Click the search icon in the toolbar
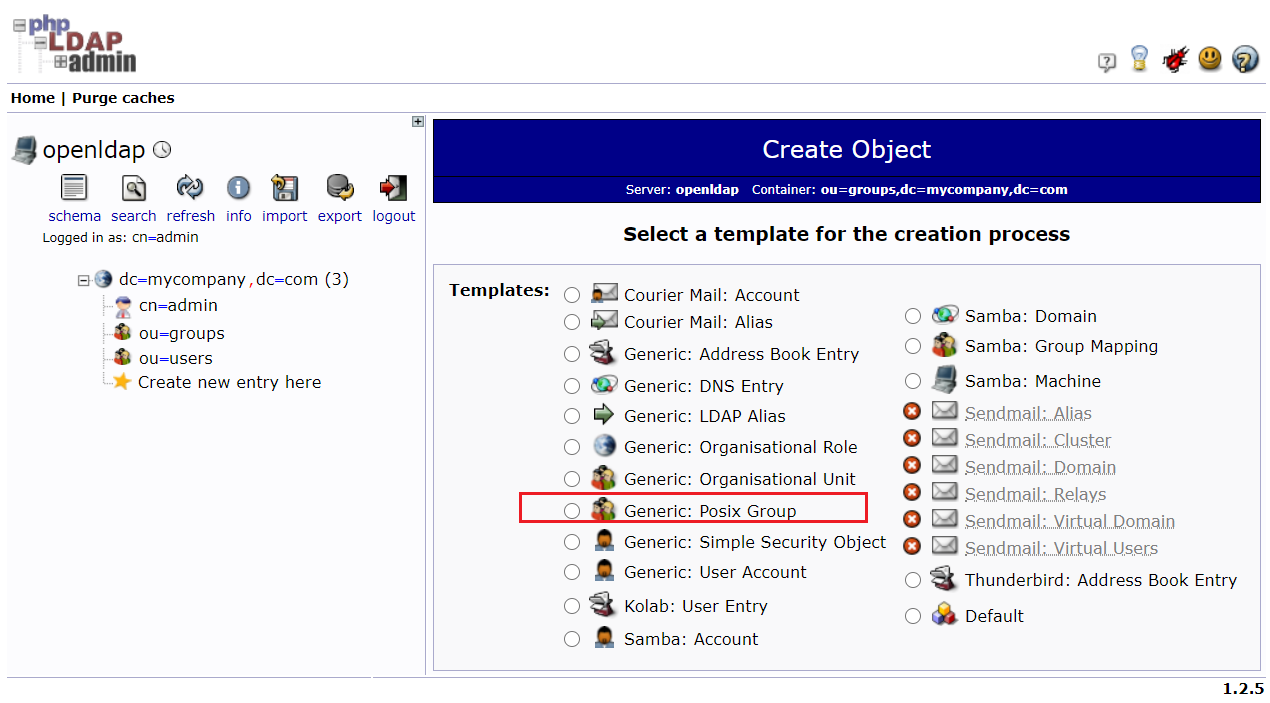 coord(133,190)
